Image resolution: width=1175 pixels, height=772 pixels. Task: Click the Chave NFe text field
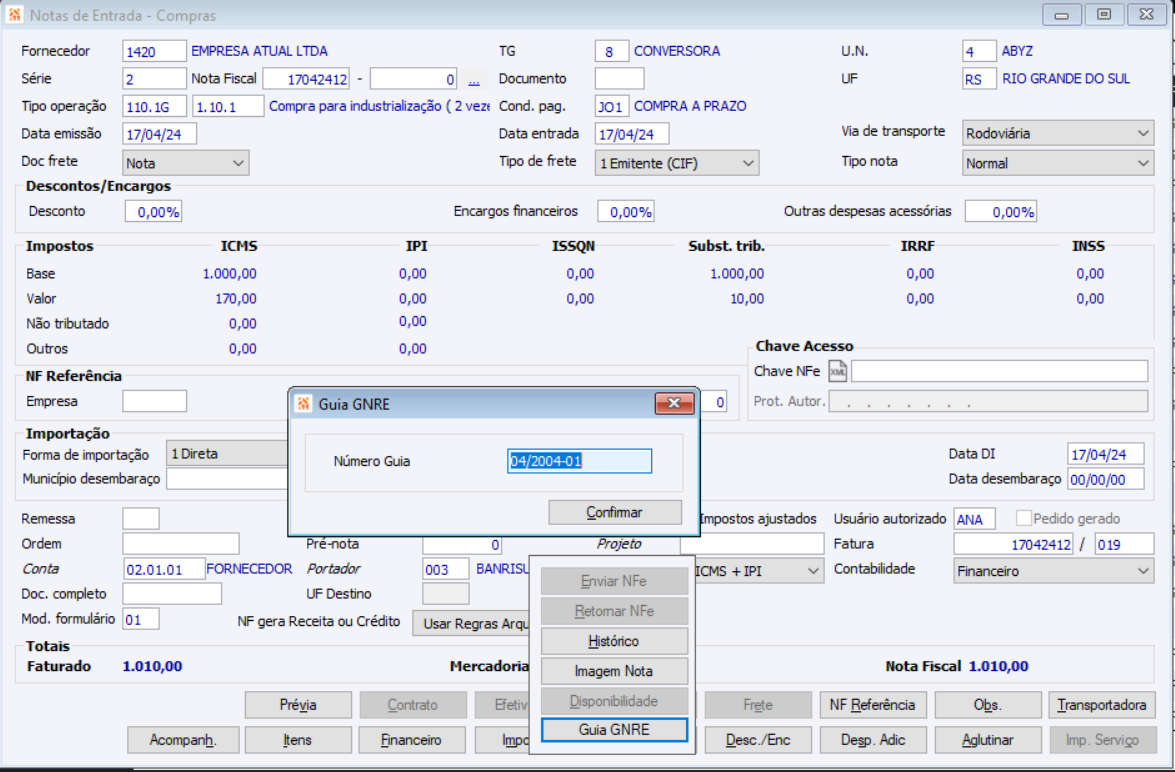[1000, 371]
